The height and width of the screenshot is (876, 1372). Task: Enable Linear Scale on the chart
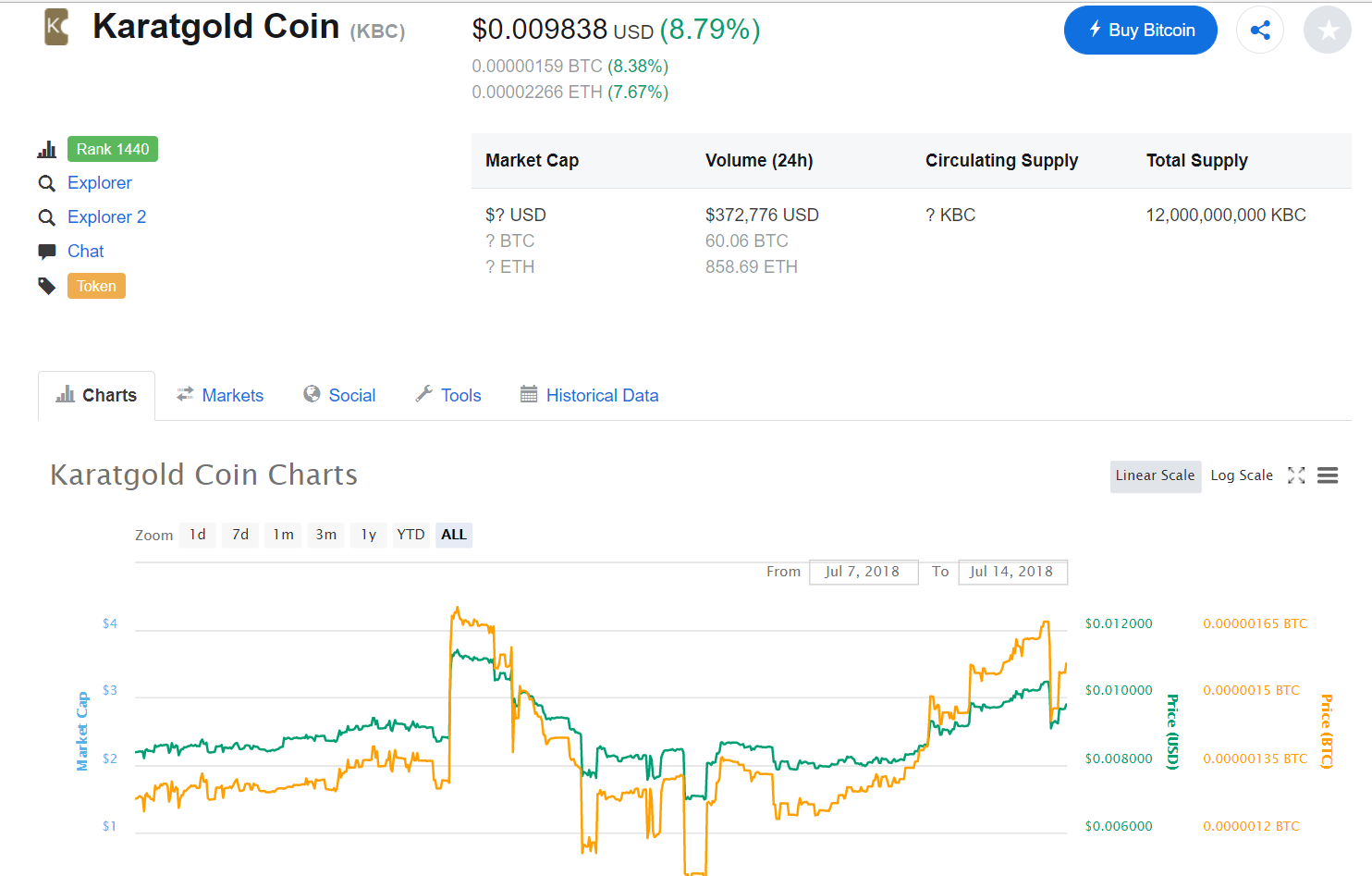(x=1156, y=476)
